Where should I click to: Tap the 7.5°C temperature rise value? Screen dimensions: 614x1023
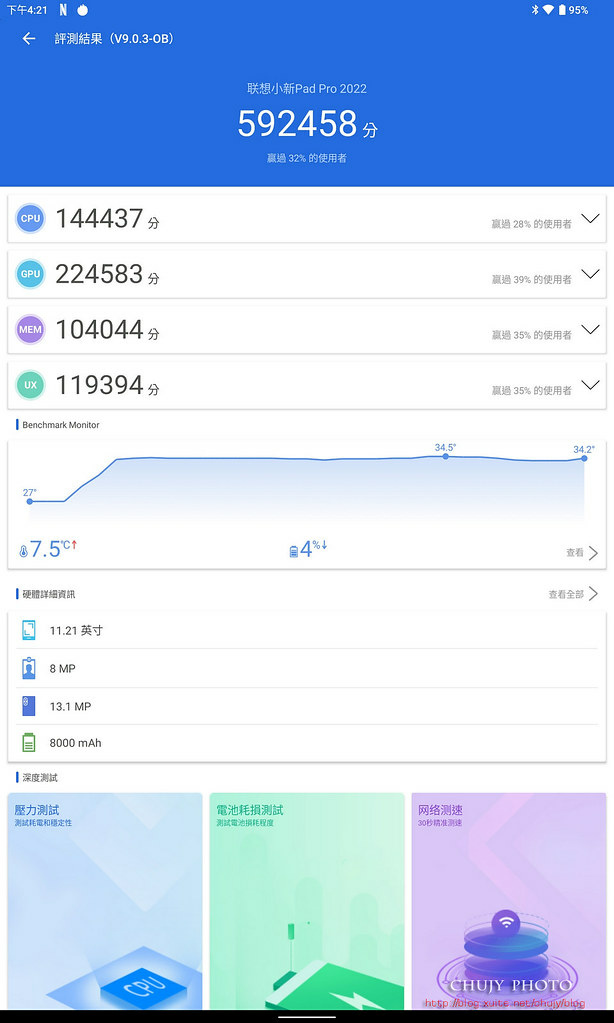tap(54, 549)
